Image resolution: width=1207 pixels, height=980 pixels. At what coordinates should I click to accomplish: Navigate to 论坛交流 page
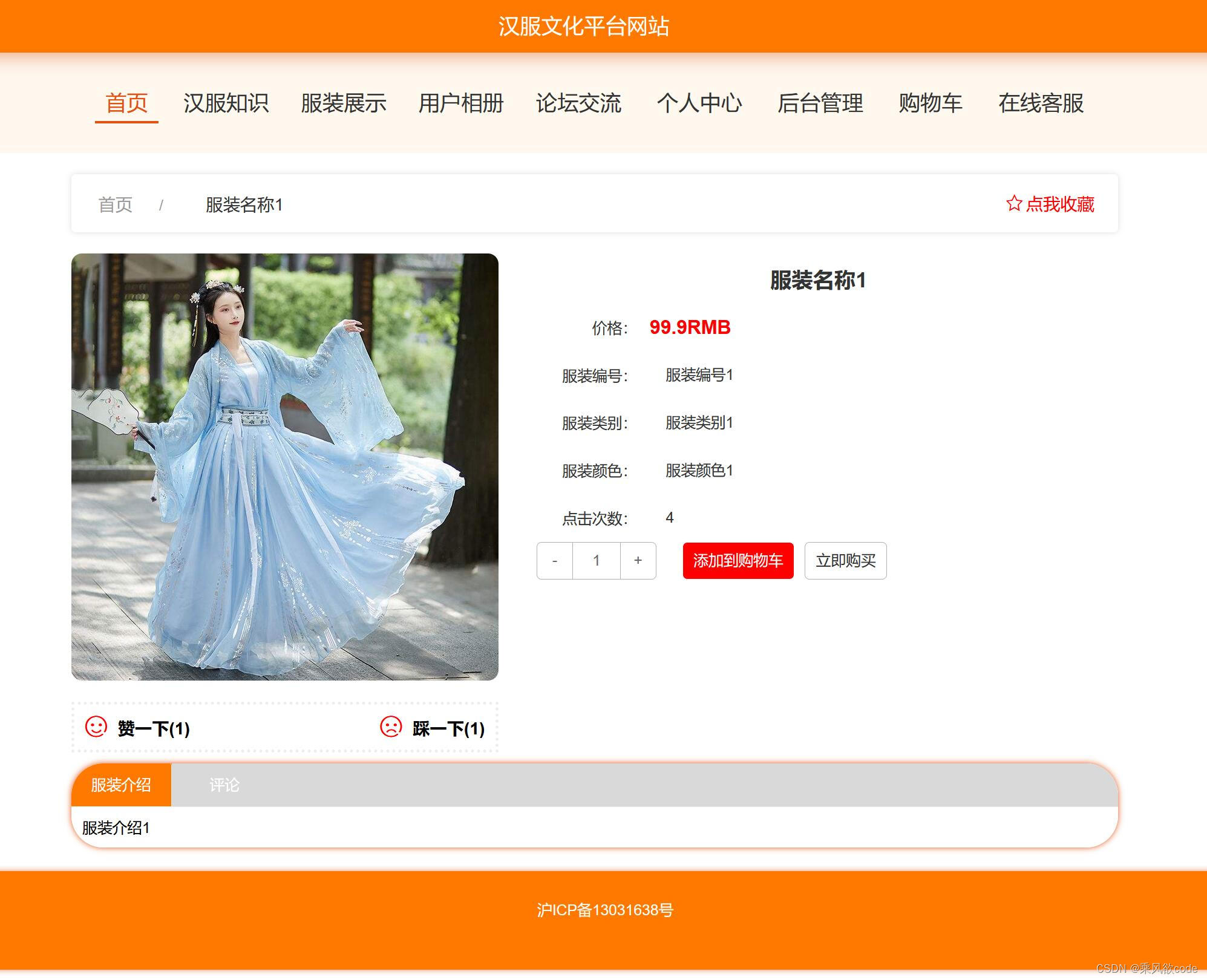point(578,103)
